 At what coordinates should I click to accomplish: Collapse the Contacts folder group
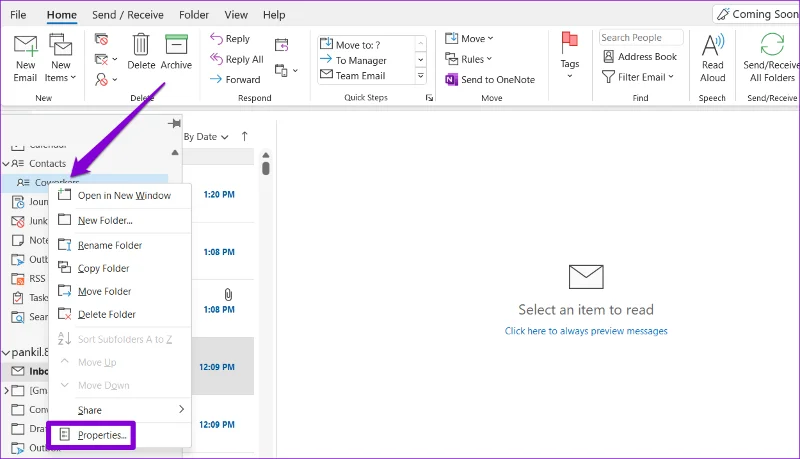click(6, 164)
